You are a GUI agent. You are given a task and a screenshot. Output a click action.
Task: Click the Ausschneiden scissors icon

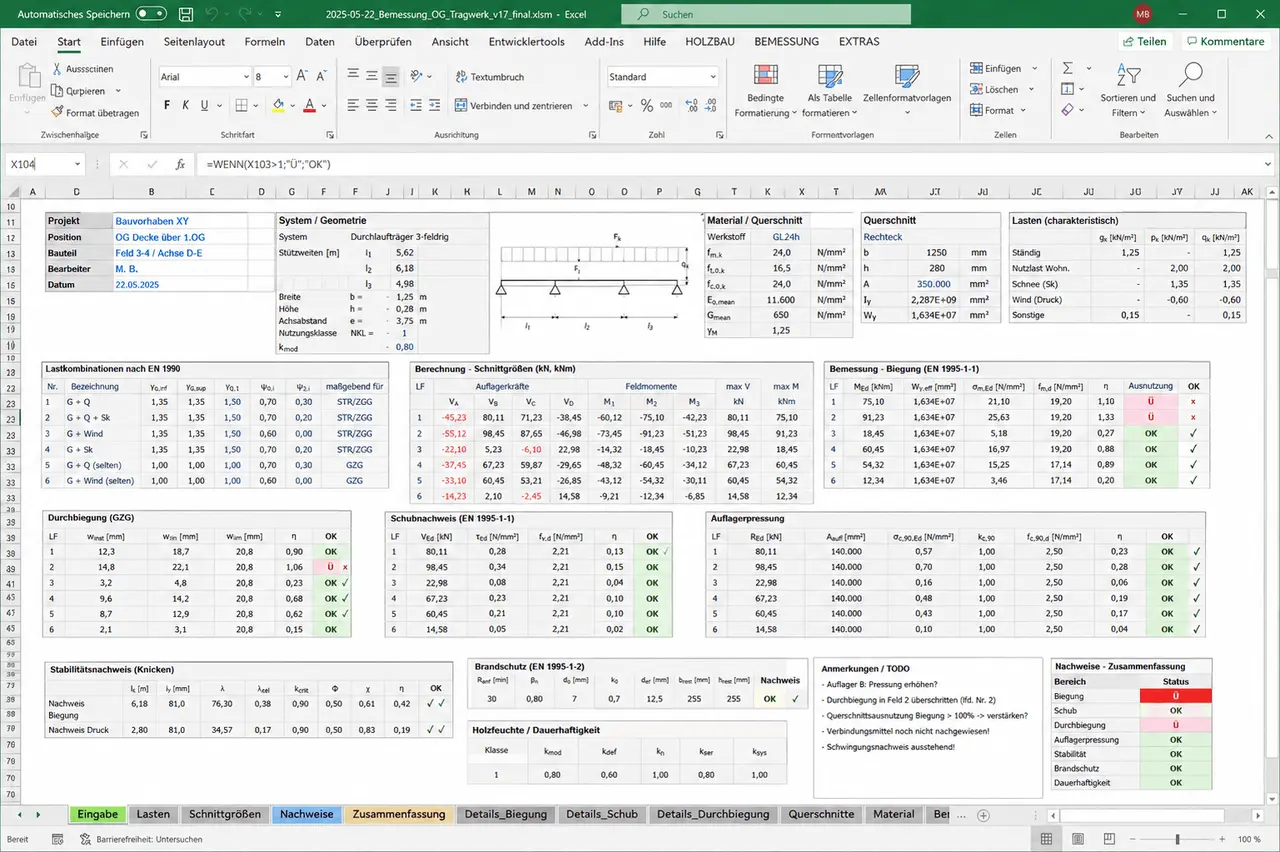57,69
